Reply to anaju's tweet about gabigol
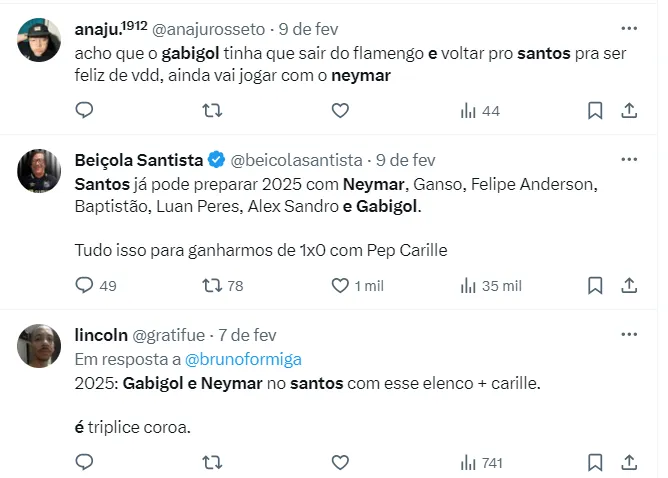Image resolution: width=668 pixels, height=478 pixels. pos(84,110)
